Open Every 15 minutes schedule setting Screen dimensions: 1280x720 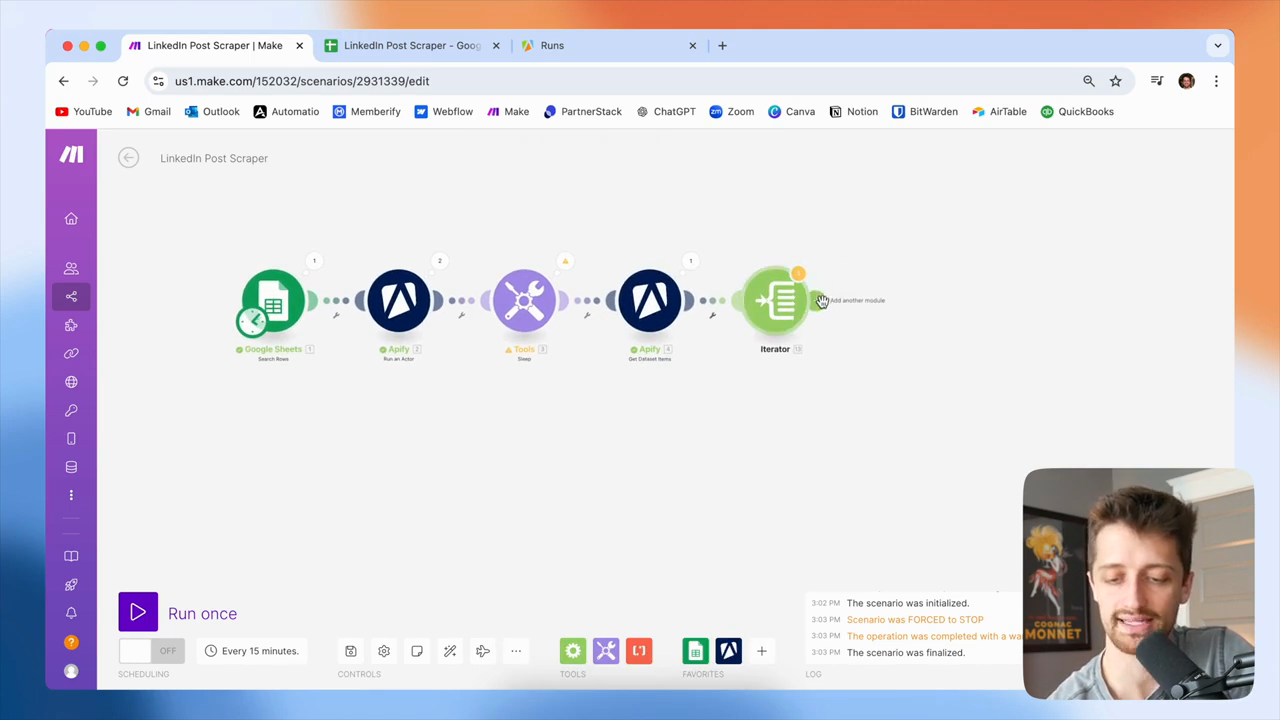click(252, 651)
